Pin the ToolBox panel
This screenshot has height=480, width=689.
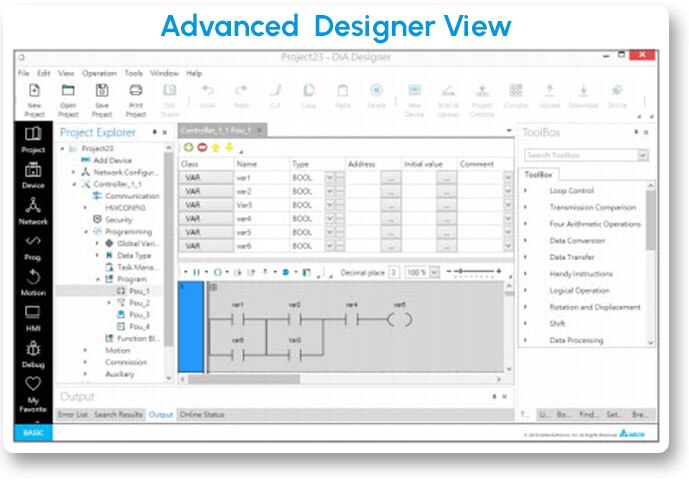click(636, 132)
